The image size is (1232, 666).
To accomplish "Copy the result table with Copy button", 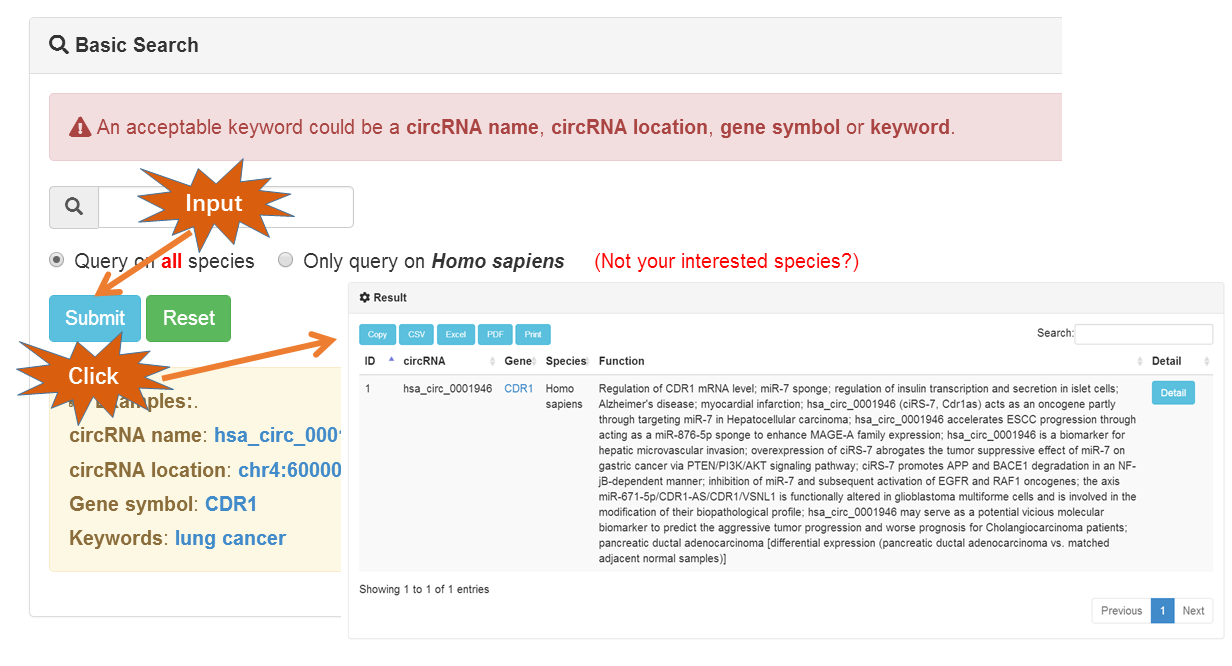I will pyautogui.click(x=377, y=335).
